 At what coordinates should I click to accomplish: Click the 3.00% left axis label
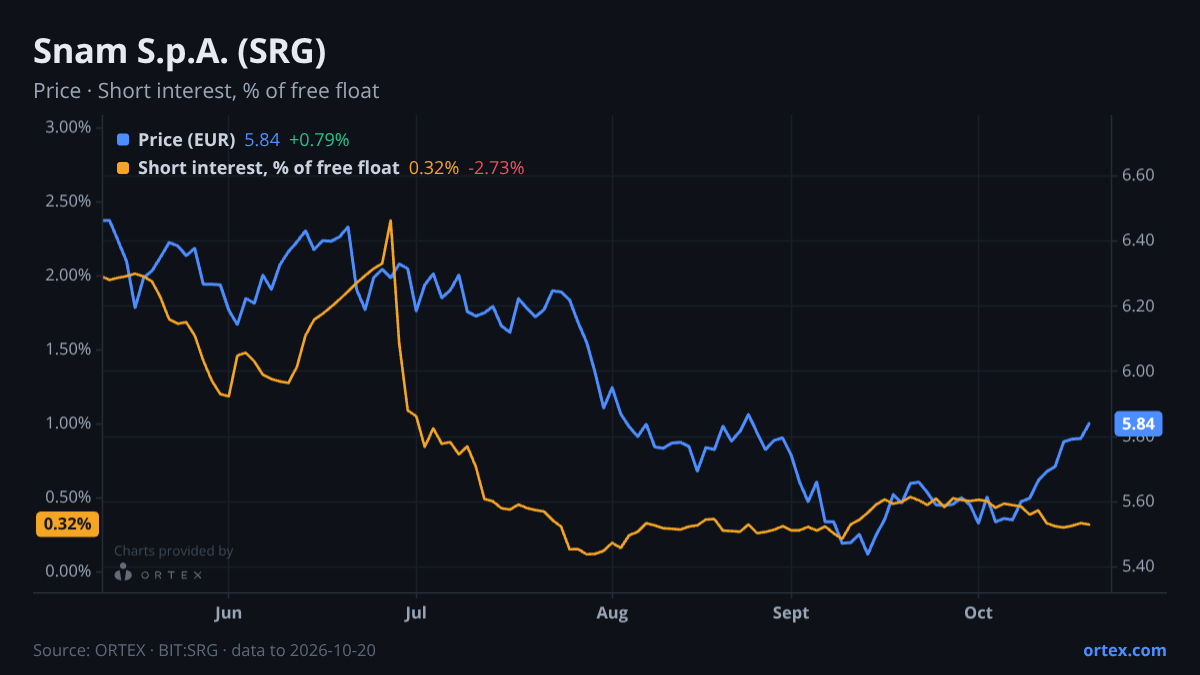(x=69, y=127)
